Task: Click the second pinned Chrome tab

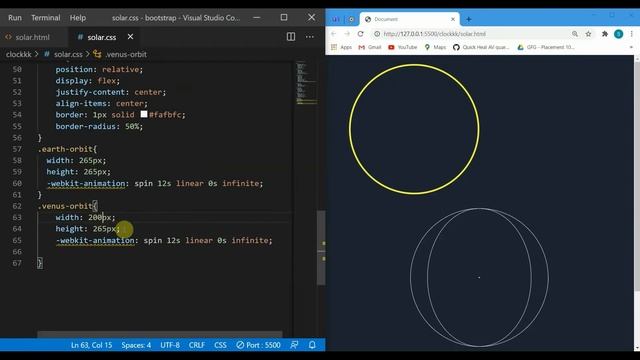Action: click(351, 19)
